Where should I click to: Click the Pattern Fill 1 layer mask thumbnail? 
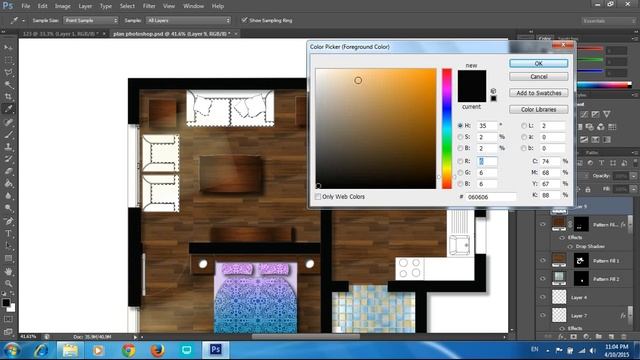(581, 260)
